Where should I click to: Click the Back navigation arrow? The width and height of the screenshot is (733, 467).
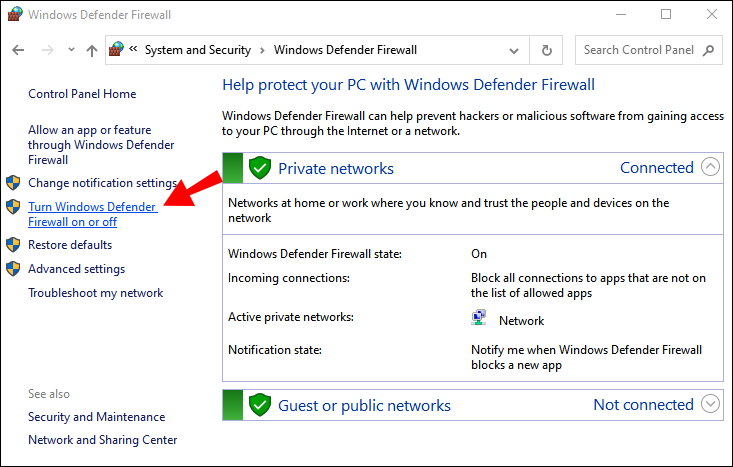pyautogui.click(x=19, y=50)
